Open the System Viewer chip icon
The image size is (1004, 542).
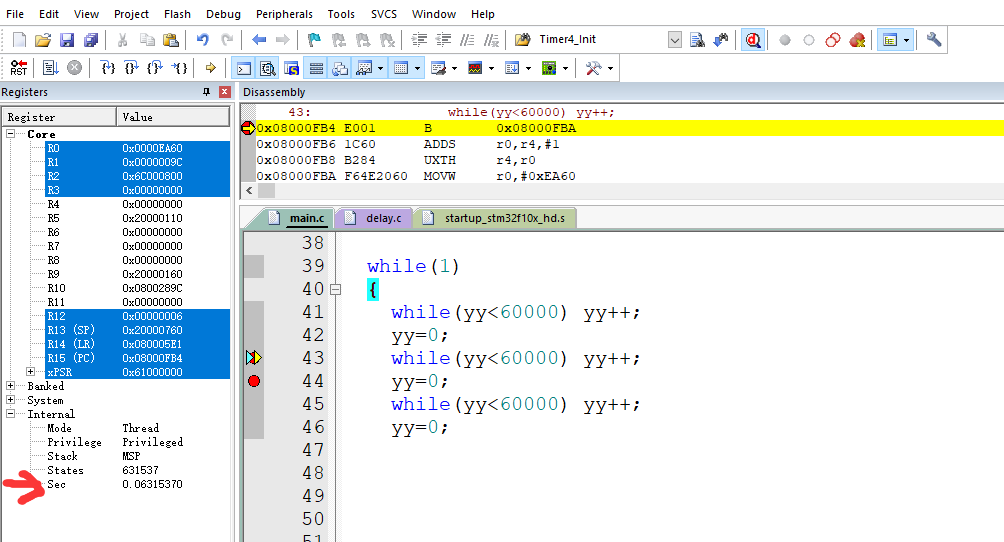point(549,68)
